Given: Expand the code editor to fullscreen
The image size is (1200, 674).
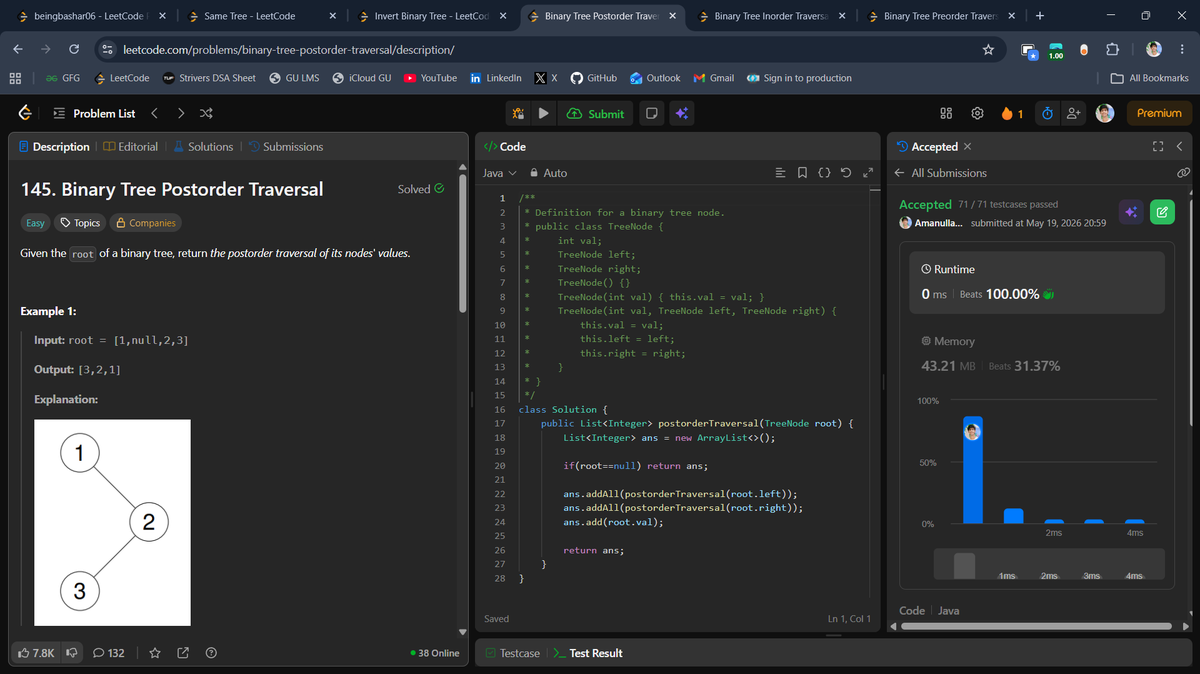Looking at the screenshot, I should pyautogui.click(x=867, y=173).
